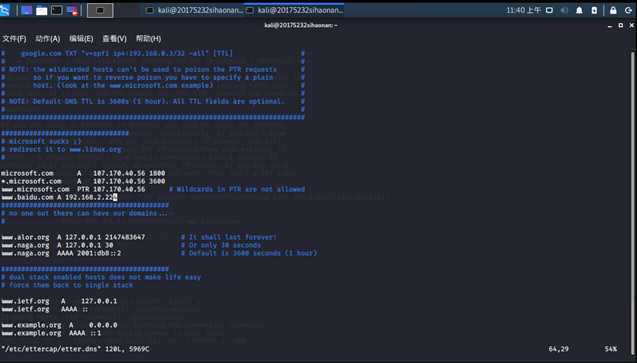Click the 'www.example.org AAAA ::1' line
The image size is (637, 363).
[x=51, y=333]
